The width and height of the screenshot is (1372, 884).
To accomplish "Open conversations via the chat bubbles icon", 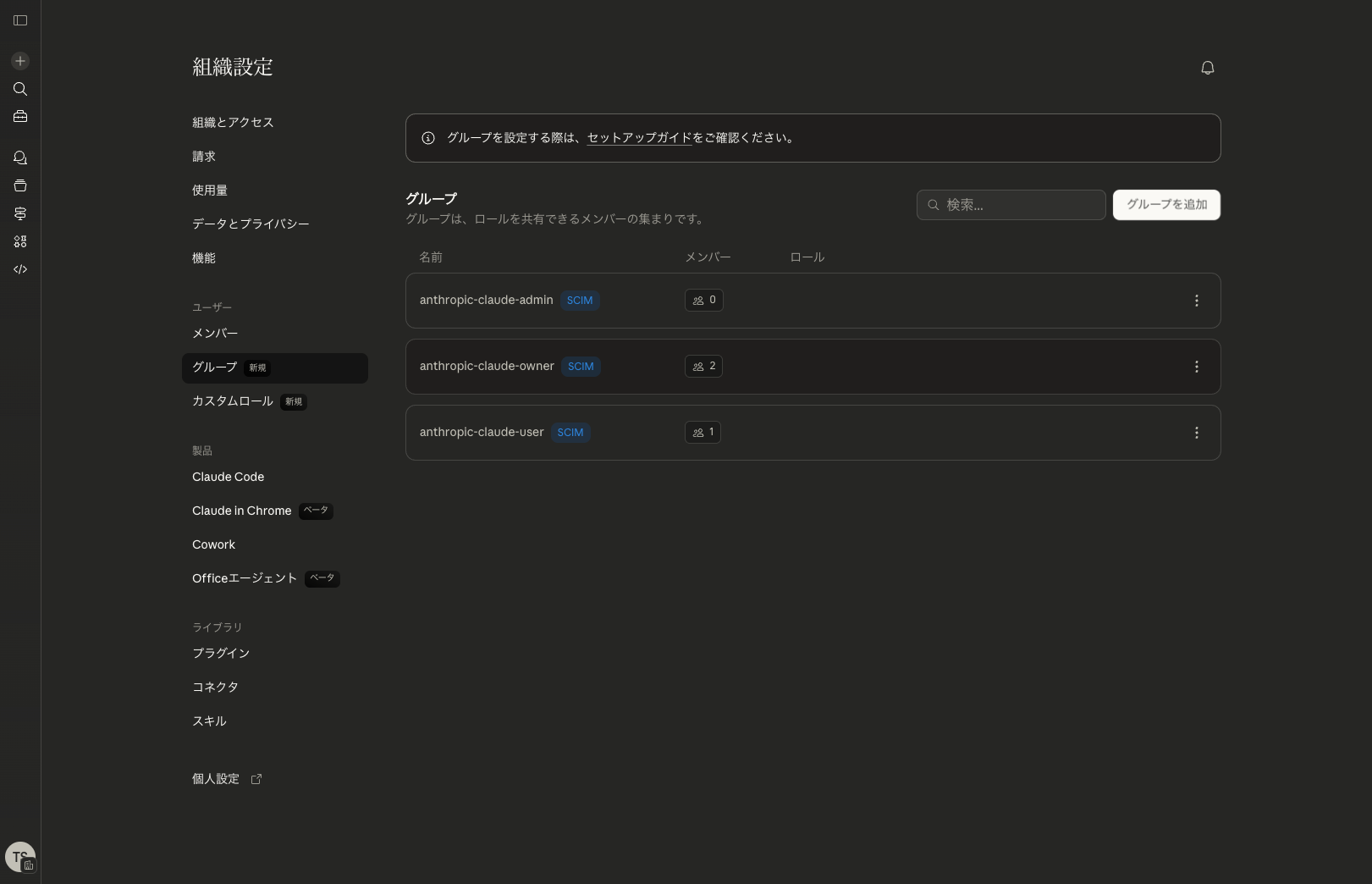I will tap(20, 157).
